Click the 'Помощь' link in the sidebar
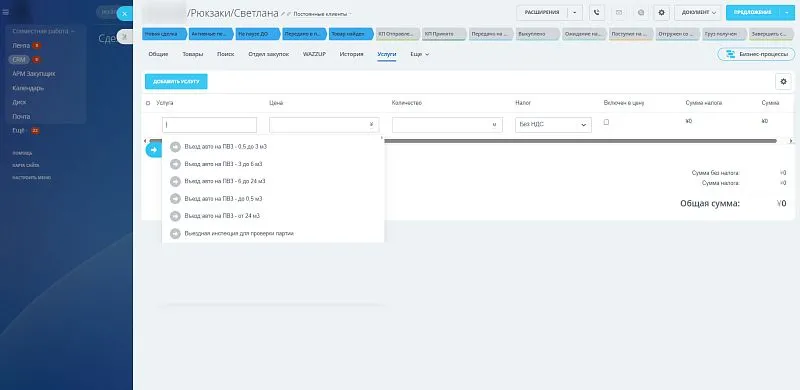 tap(22, 153)
